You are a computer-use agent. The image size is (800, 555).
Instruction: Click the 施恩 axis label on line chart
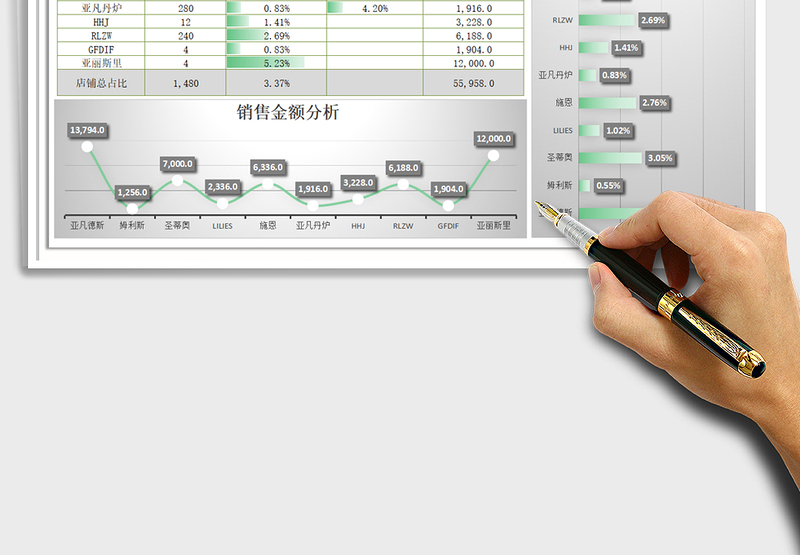click(268, 225)
